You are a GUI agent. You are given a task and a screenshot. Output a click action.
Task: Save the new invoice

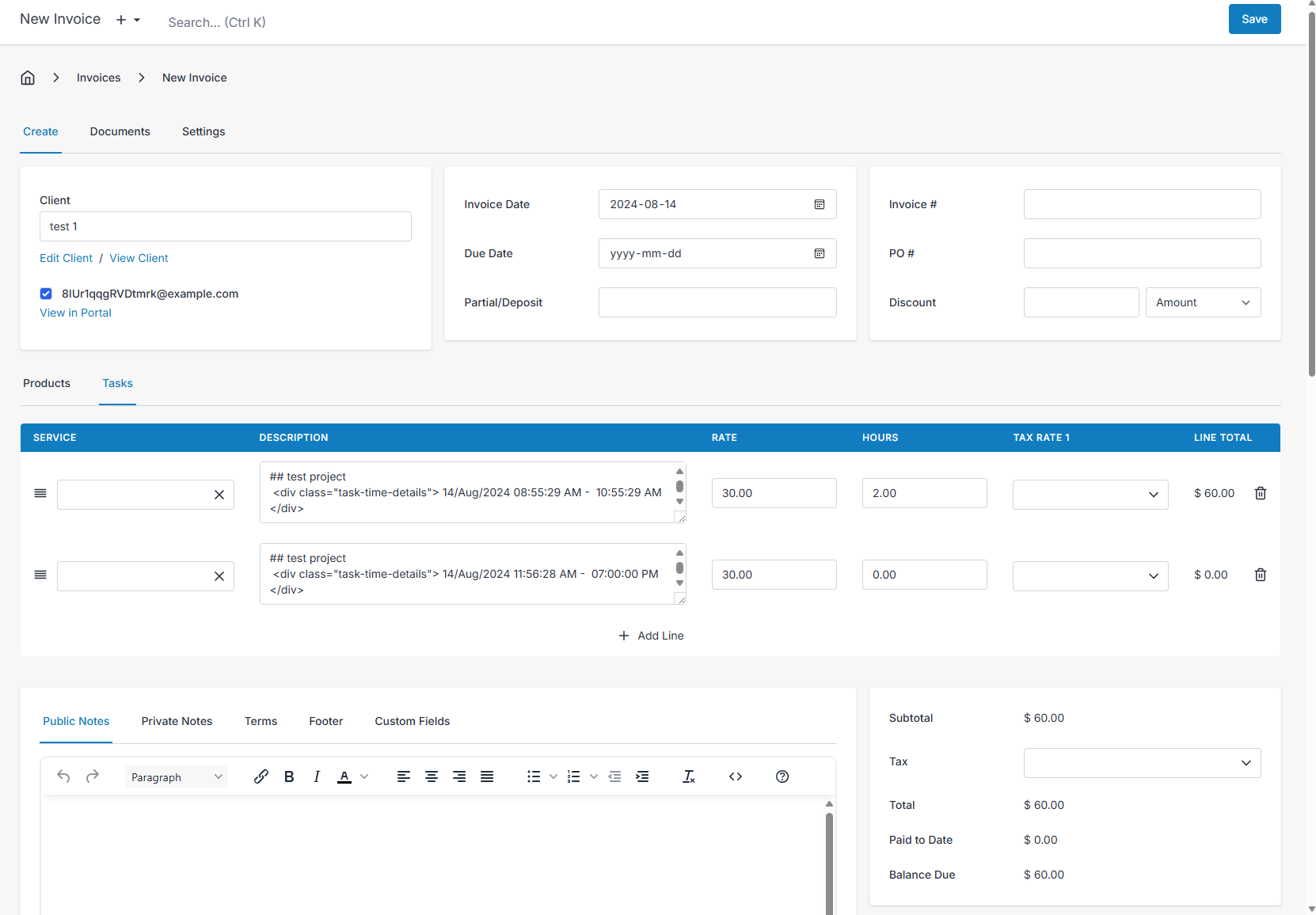coord(1254,18)
